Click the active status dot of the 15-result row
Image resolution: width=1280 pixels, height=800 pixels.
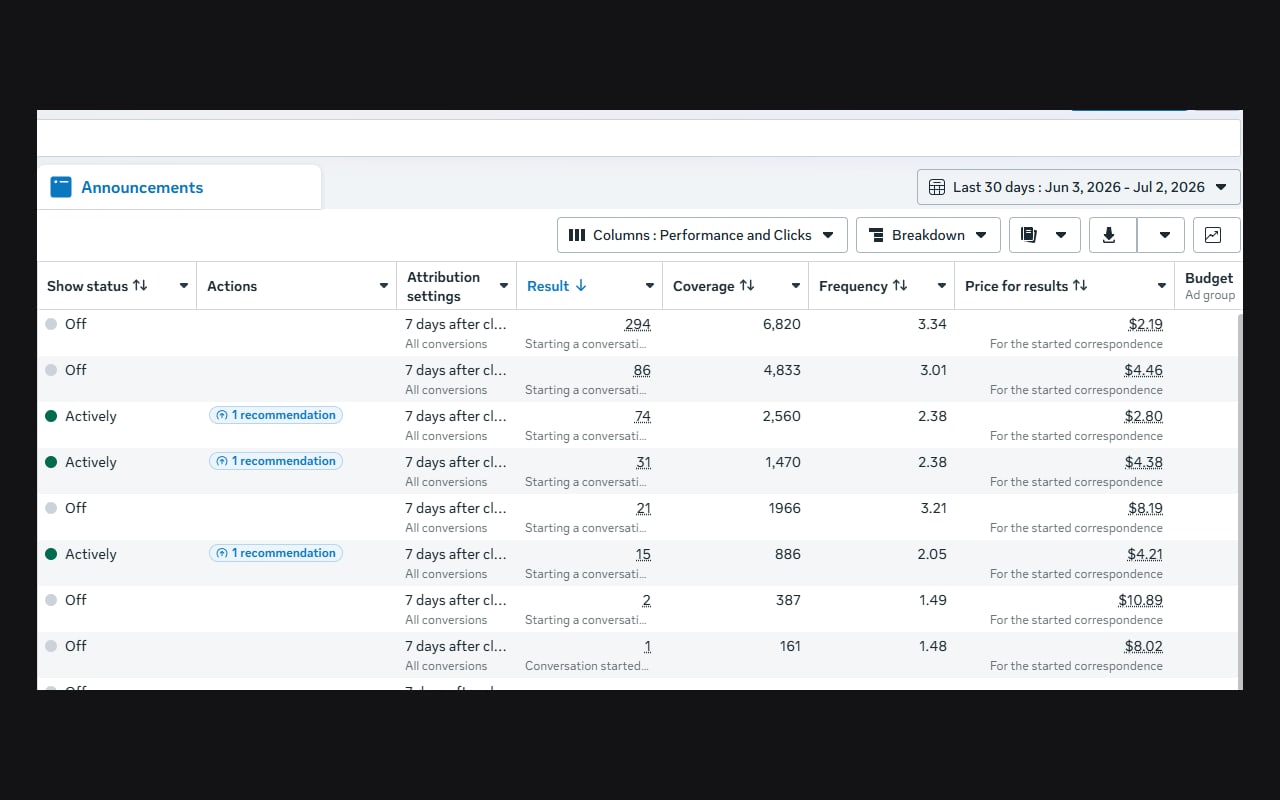(51, 554)
